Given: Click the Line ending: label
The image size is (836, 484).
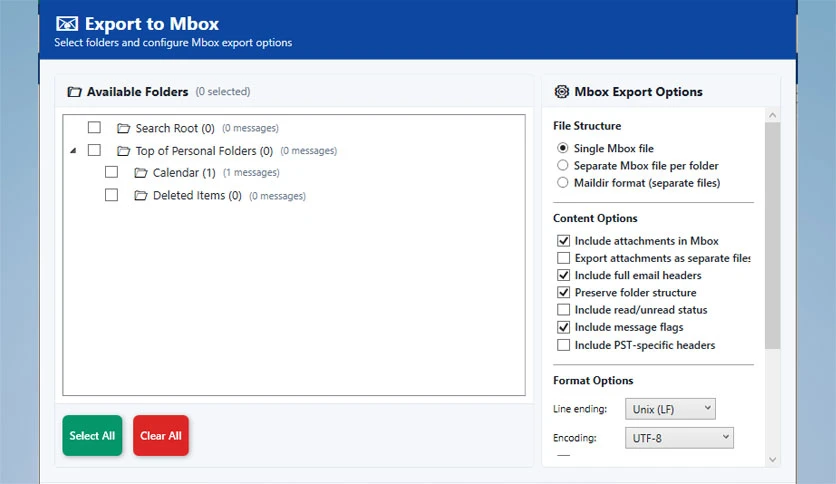Looking at the screenshot, I should coord(580,409).
